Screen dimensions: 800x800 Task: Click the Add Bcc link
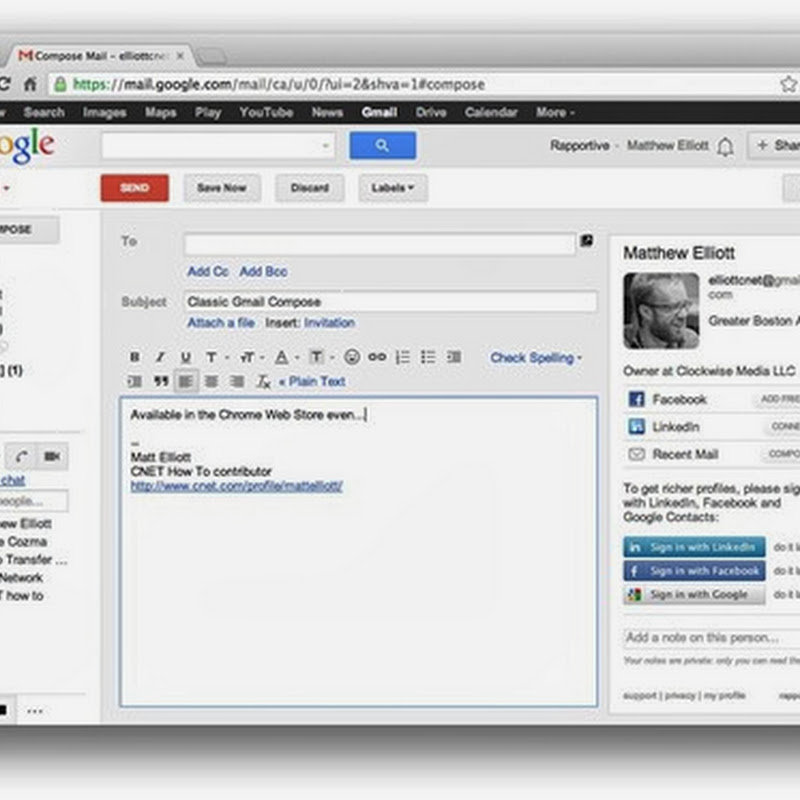click(x=263, y=271)
